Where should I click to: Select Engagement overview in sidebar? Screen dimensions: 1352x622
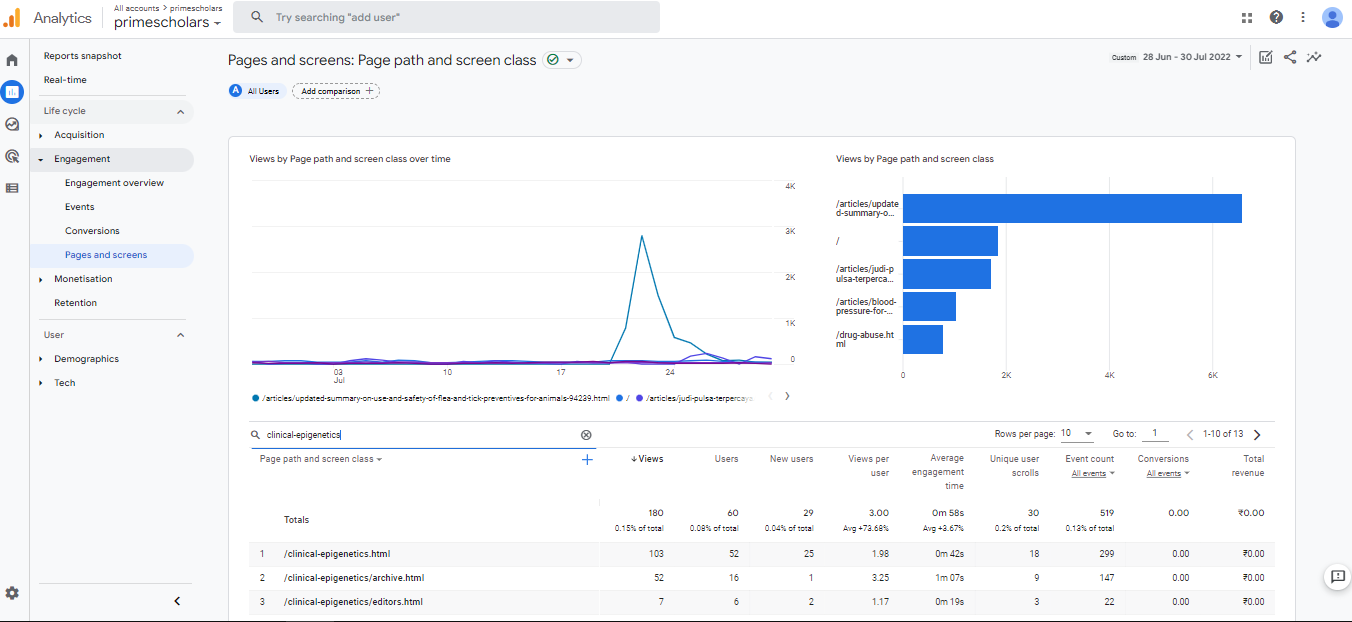click(114, 183)
